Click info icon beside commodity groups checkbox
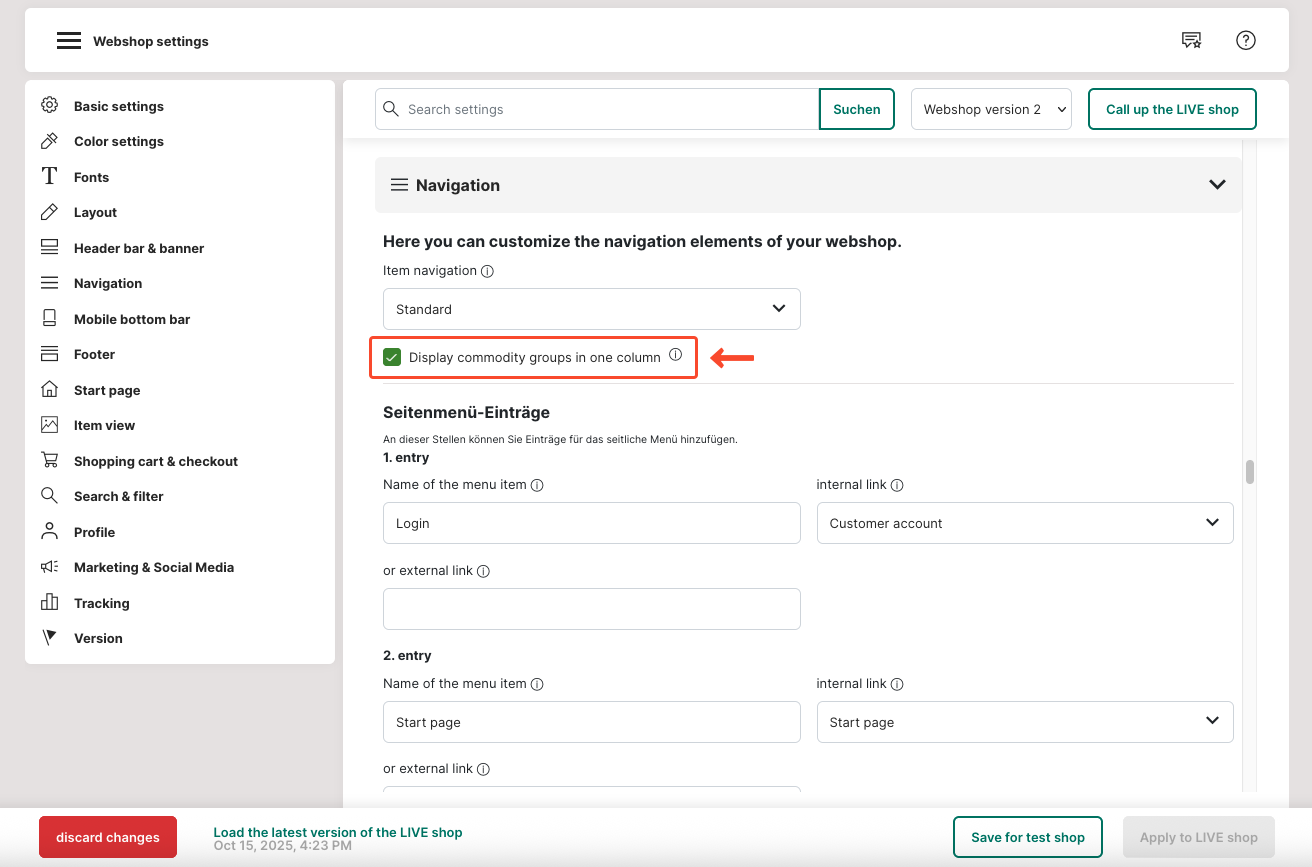This screenshot has width=1312, height=867. (675, 355)
